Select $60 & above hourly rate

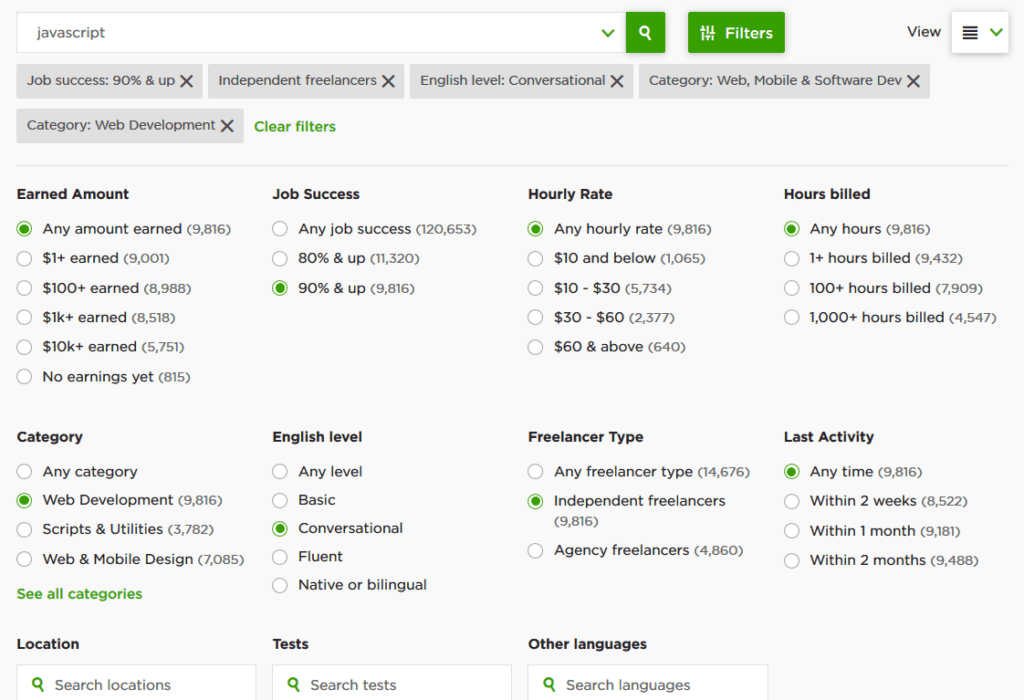536,347
